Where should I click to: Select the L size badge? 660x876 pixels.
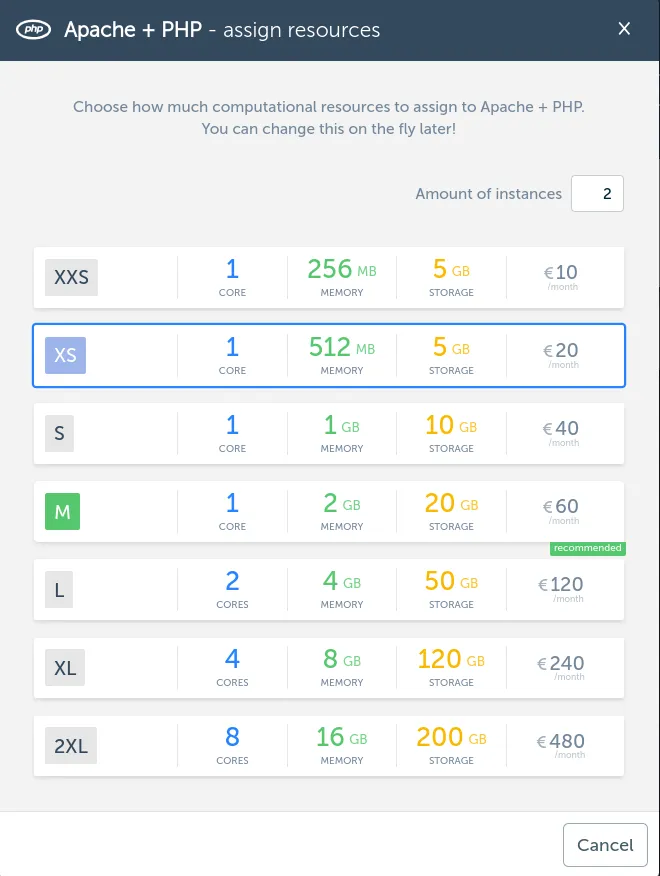[60, 589]
